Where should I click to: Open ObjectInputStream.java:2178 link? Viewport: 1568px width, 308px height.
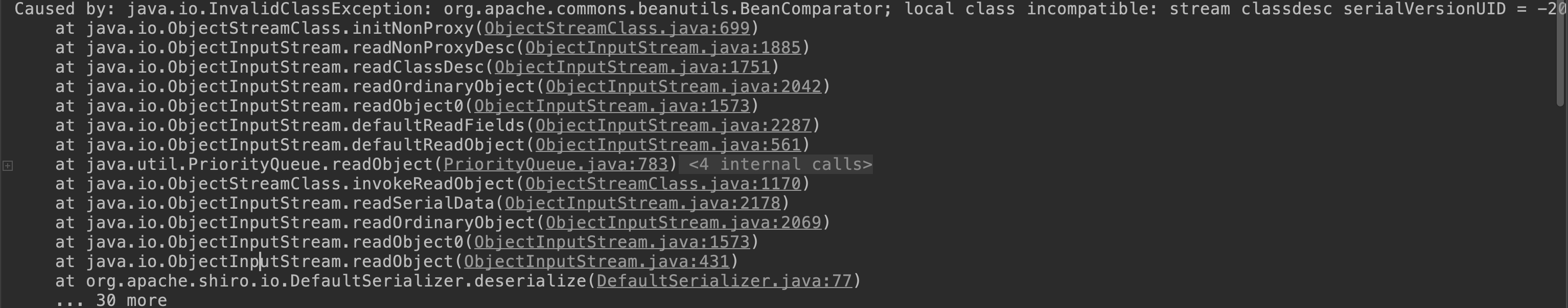click(642, 203)
